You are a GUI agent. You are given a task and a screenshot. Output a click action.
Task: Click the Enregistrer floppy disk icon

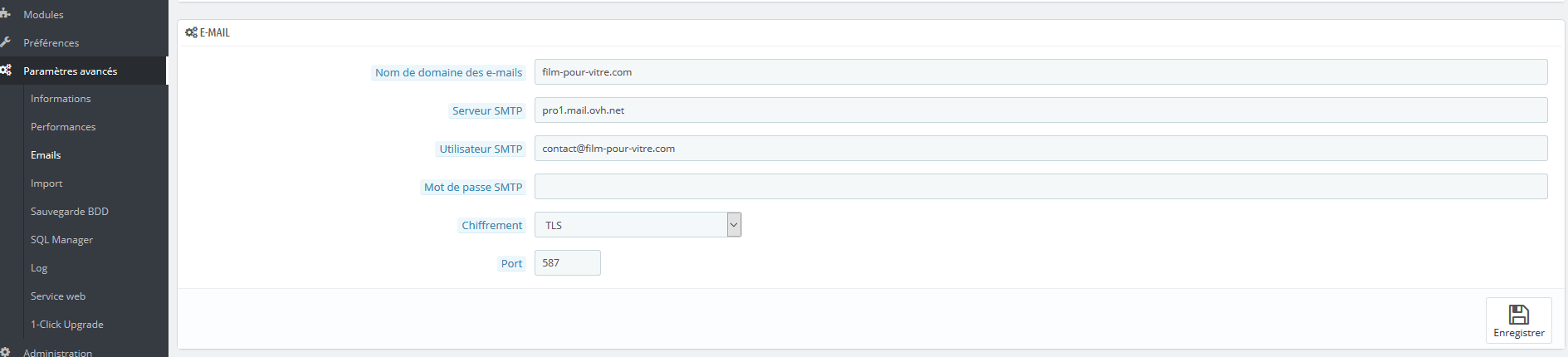click(1519, 315)
